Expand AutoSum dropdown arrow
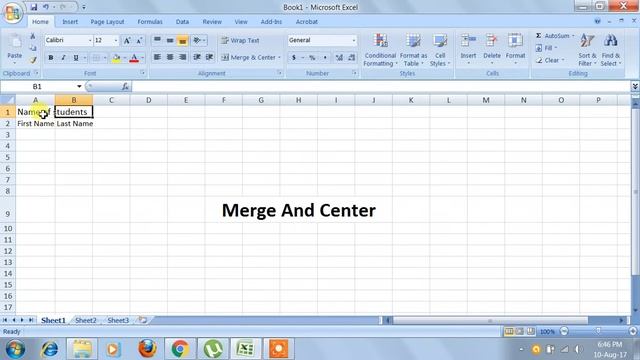640x360 pixels. point(573,36)
